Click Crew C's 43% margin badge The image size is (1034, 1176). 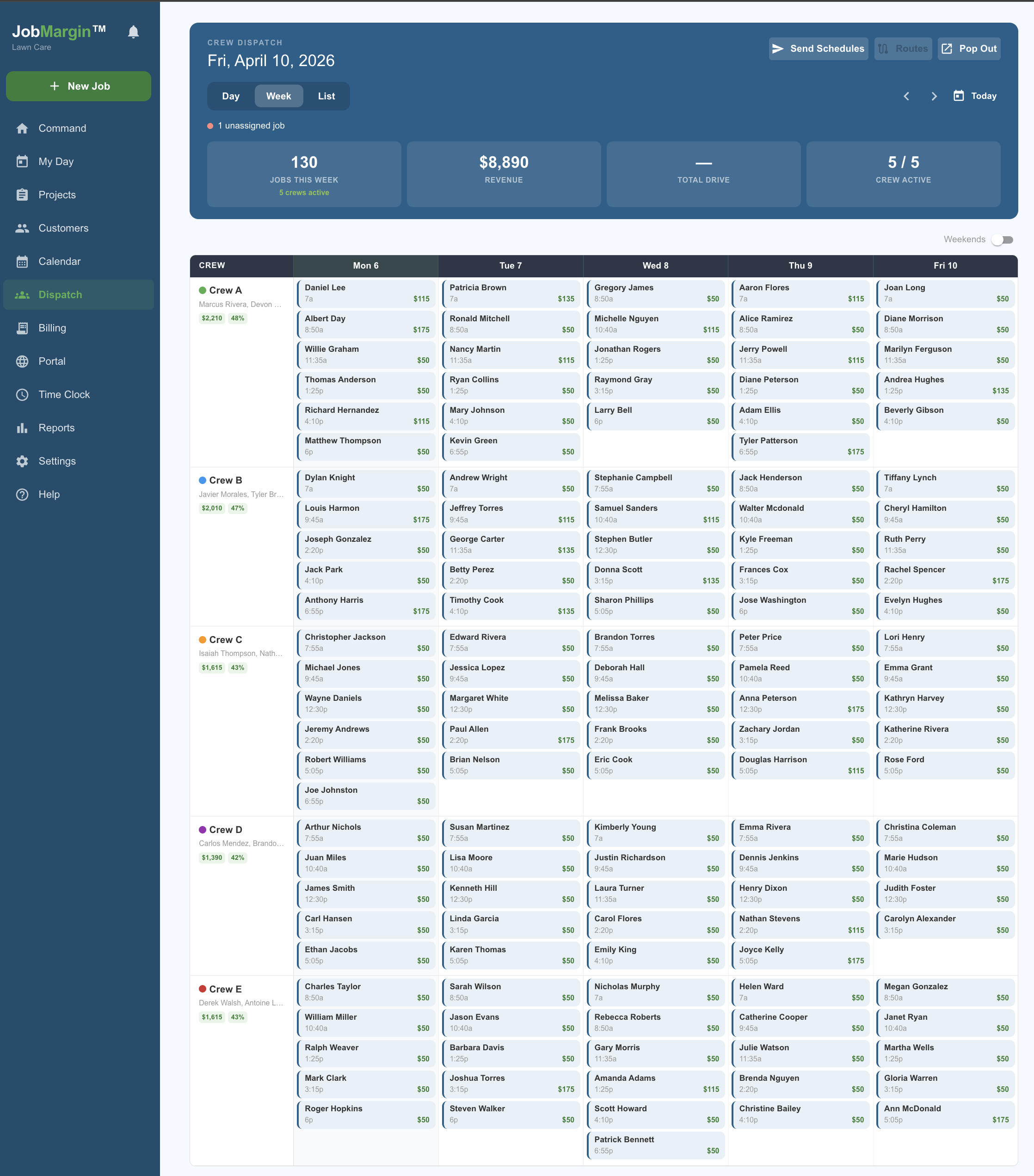tap(238, 668)
